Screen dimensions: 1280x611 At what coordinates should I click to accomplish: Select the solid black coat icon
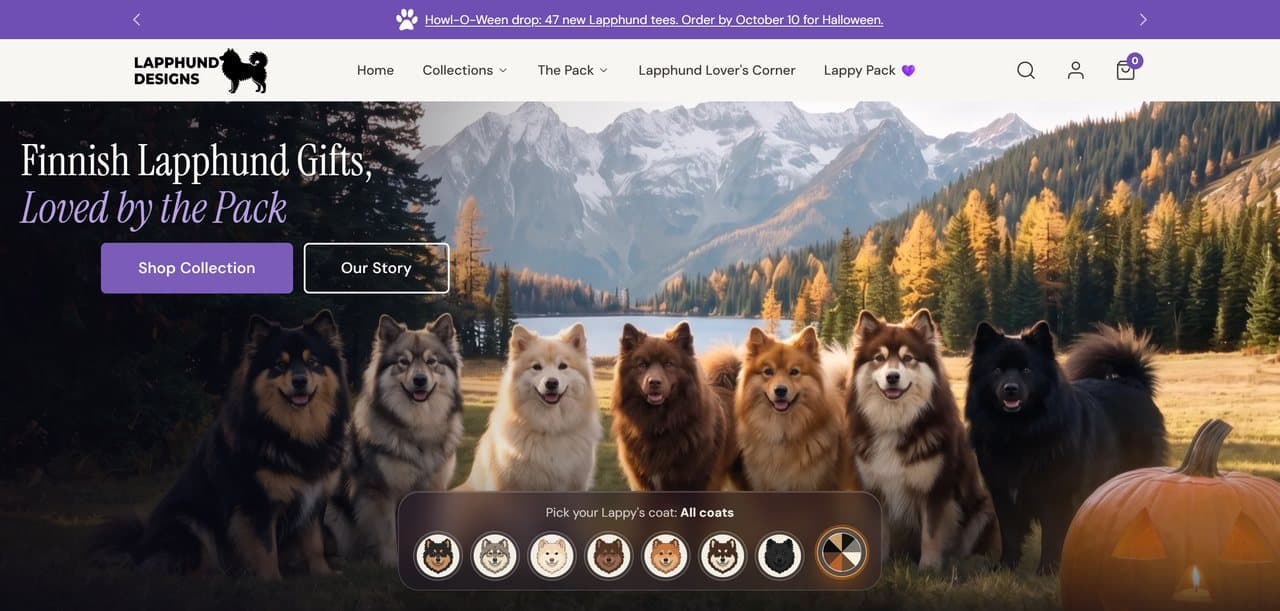[780, 555]
